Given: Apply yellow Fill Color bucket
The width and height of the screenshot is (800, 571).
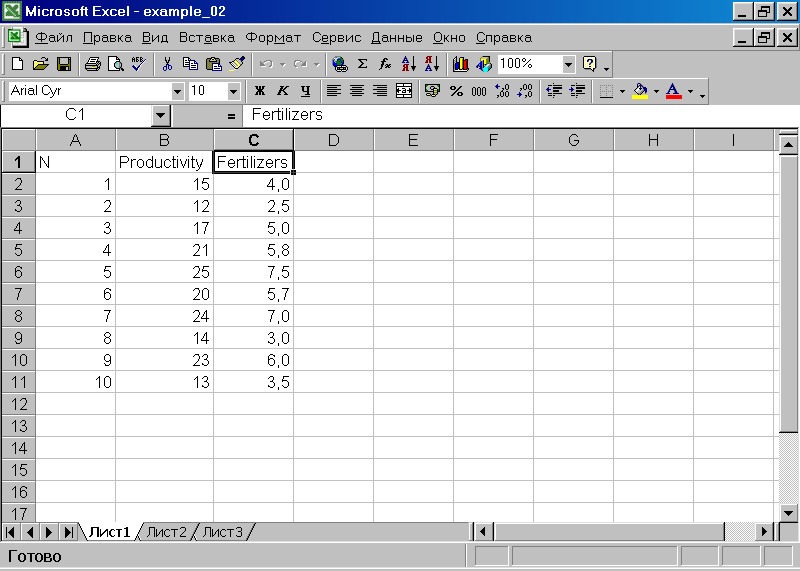Looking at the screenshot, I should point(640,91).
